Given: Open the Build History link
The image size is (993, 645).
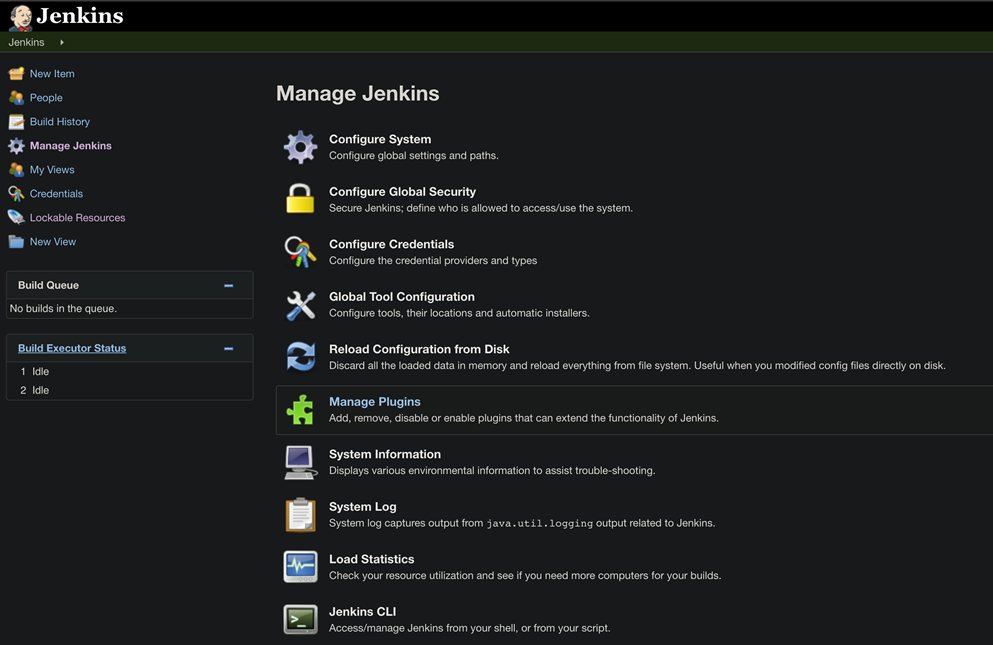Looking at the screenshot, I should (x=60, y=122).
